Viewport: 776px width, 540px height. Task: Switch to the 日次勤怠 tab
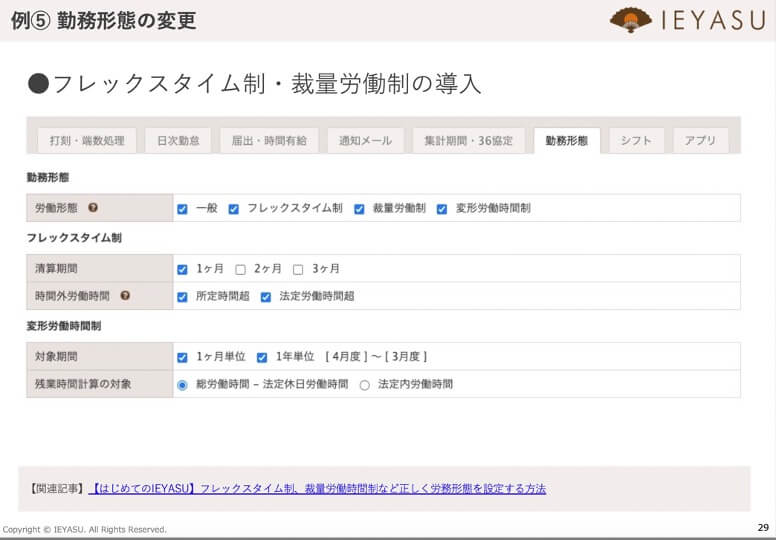178,141
